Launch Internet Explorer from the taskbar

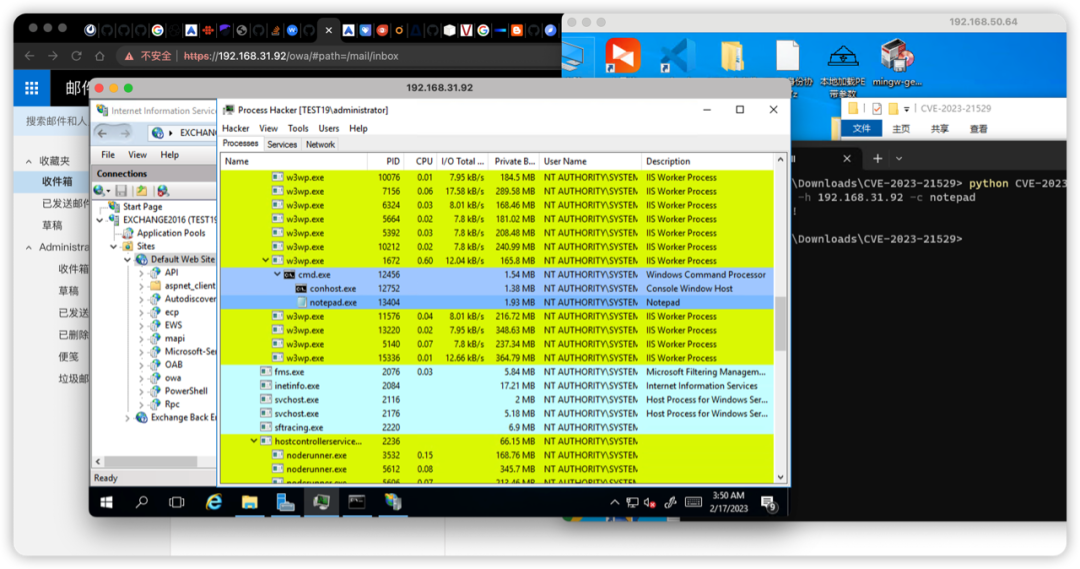point(214,502)
